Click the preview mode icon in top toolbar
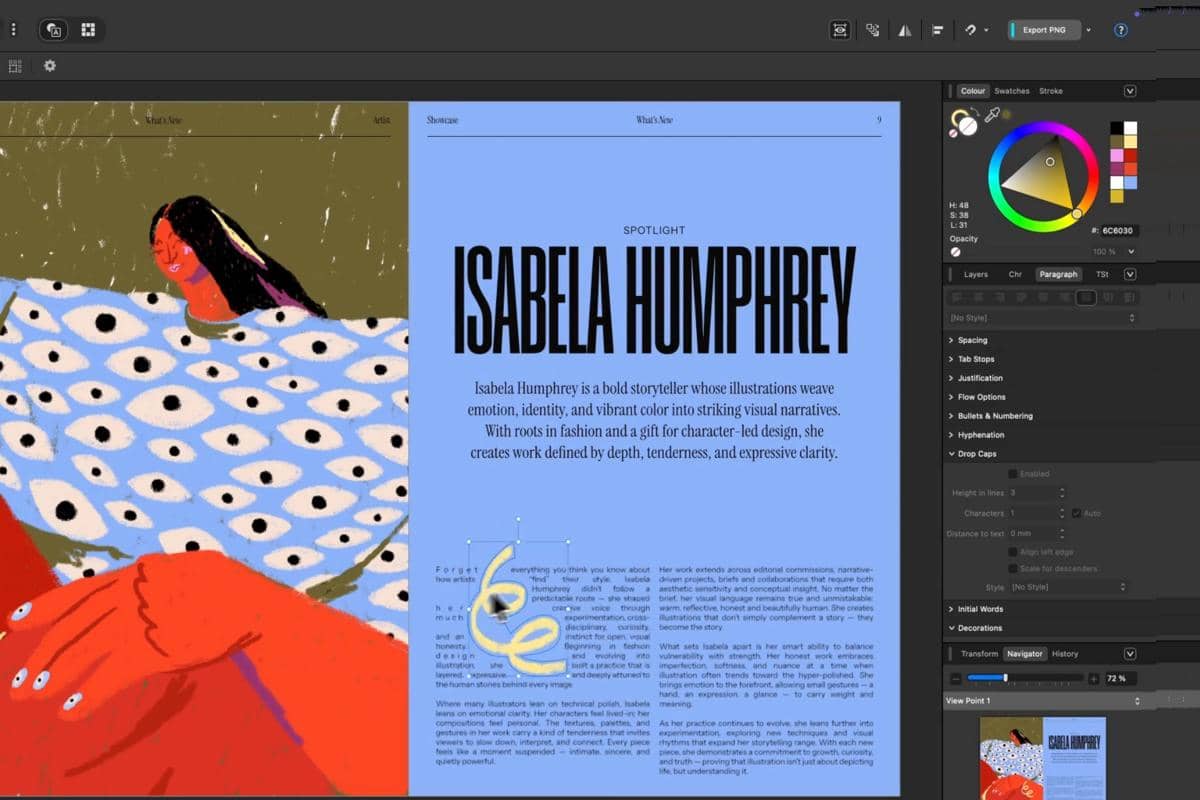 pos(840,30)
